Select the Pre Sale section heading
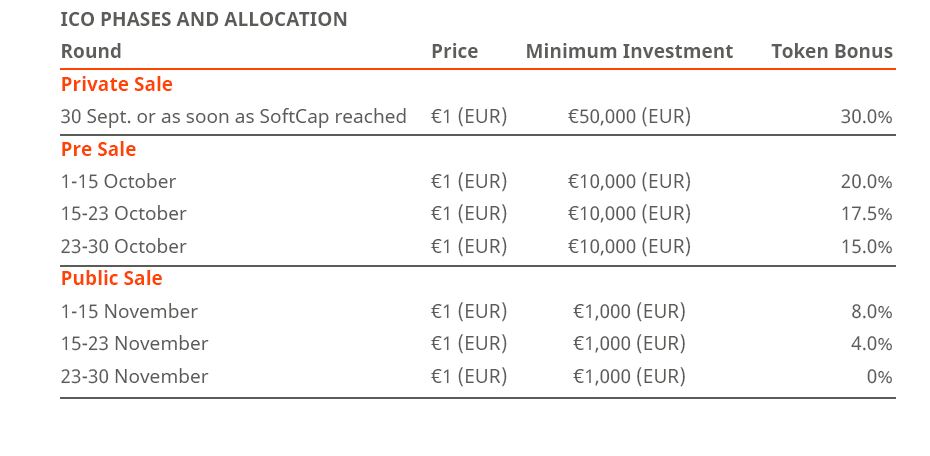Image resolution: width=930 pixels, height=456 pixels. pos(98,149)
